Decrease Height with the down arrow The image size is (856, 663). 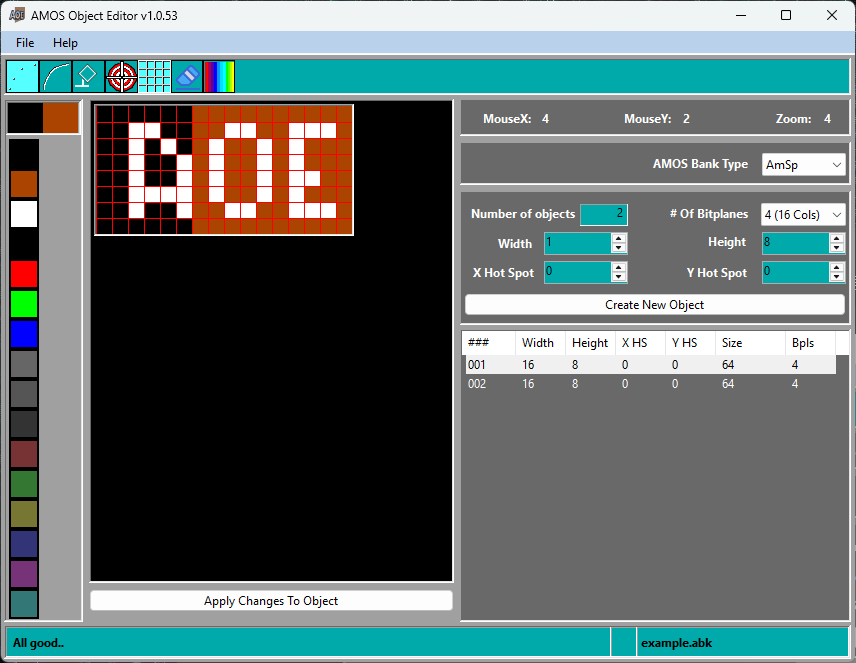click(x=836, y=247)
